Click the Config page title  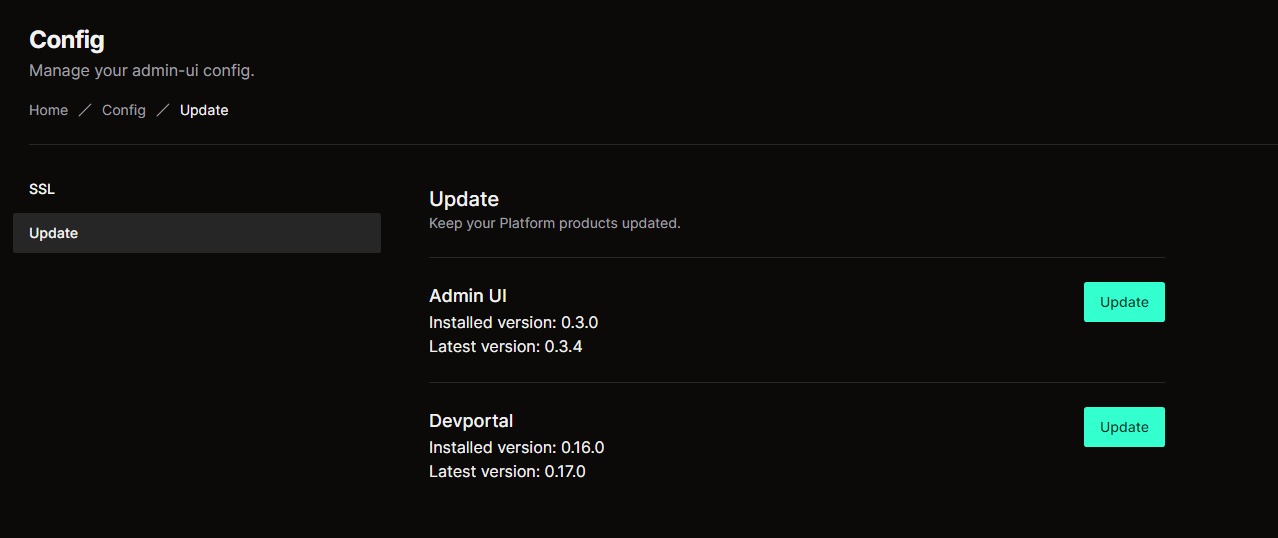67,40
